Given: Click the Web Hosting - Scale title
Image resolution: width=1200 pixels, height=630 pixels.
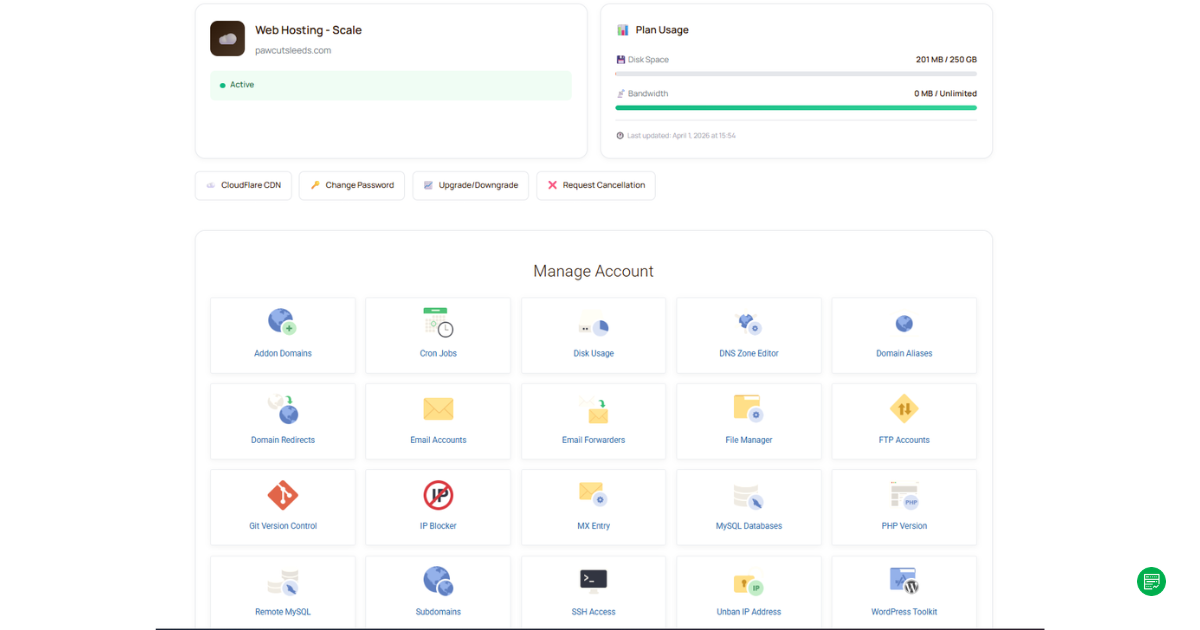Looking at the screenshot, I should 308,30.
